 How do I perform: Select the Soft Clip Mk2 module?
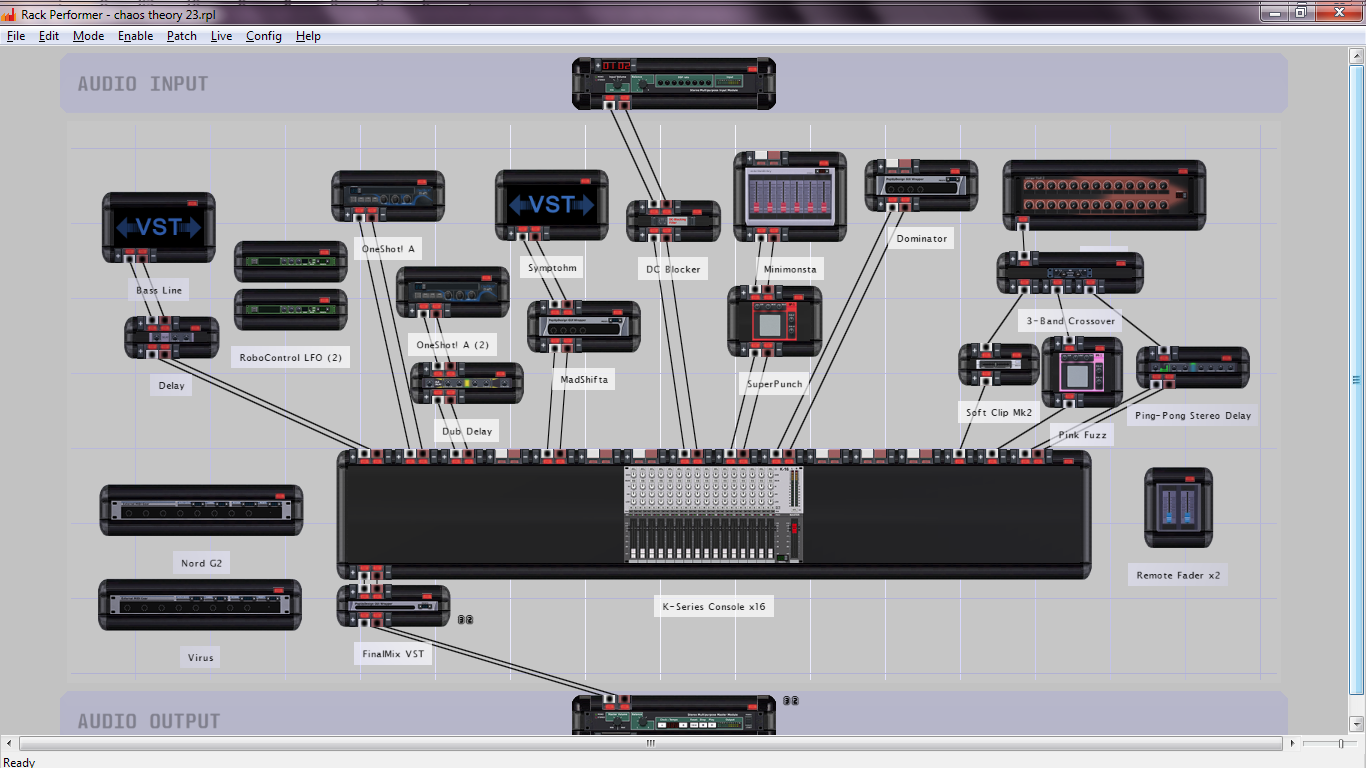[x=999, y=365]
